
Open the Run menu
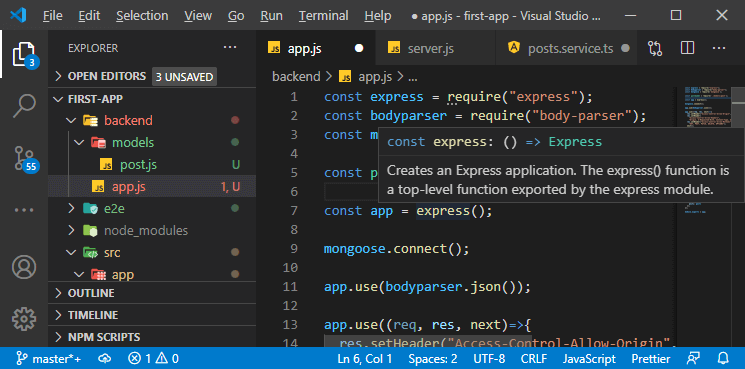tap(271, 16)
